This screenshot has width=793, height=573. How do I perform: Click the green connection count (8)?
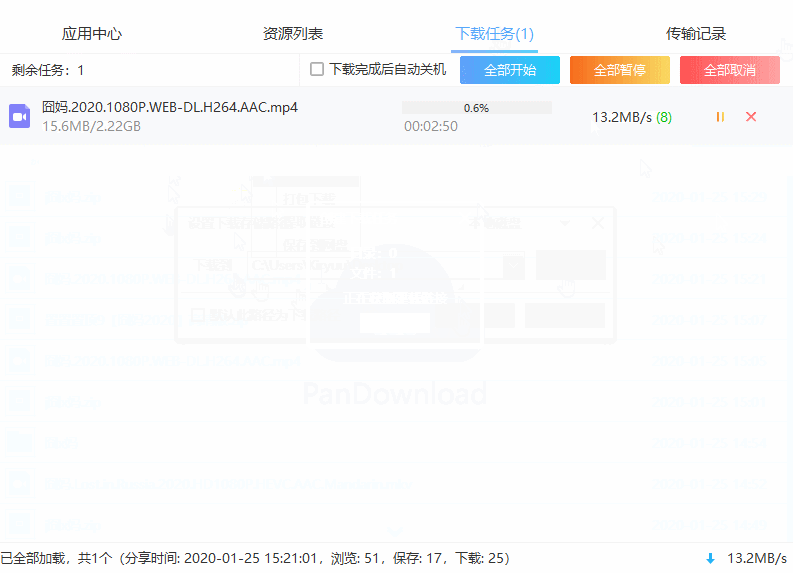point(664,117)
